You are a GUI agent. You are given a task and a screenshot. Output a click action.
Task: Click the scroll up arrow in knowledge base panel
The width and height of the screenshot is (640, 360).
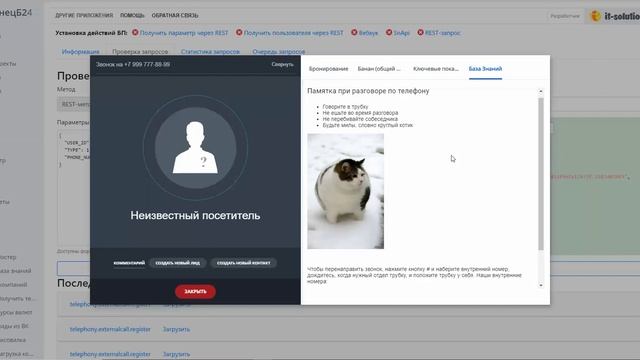[x=541, y=91]
